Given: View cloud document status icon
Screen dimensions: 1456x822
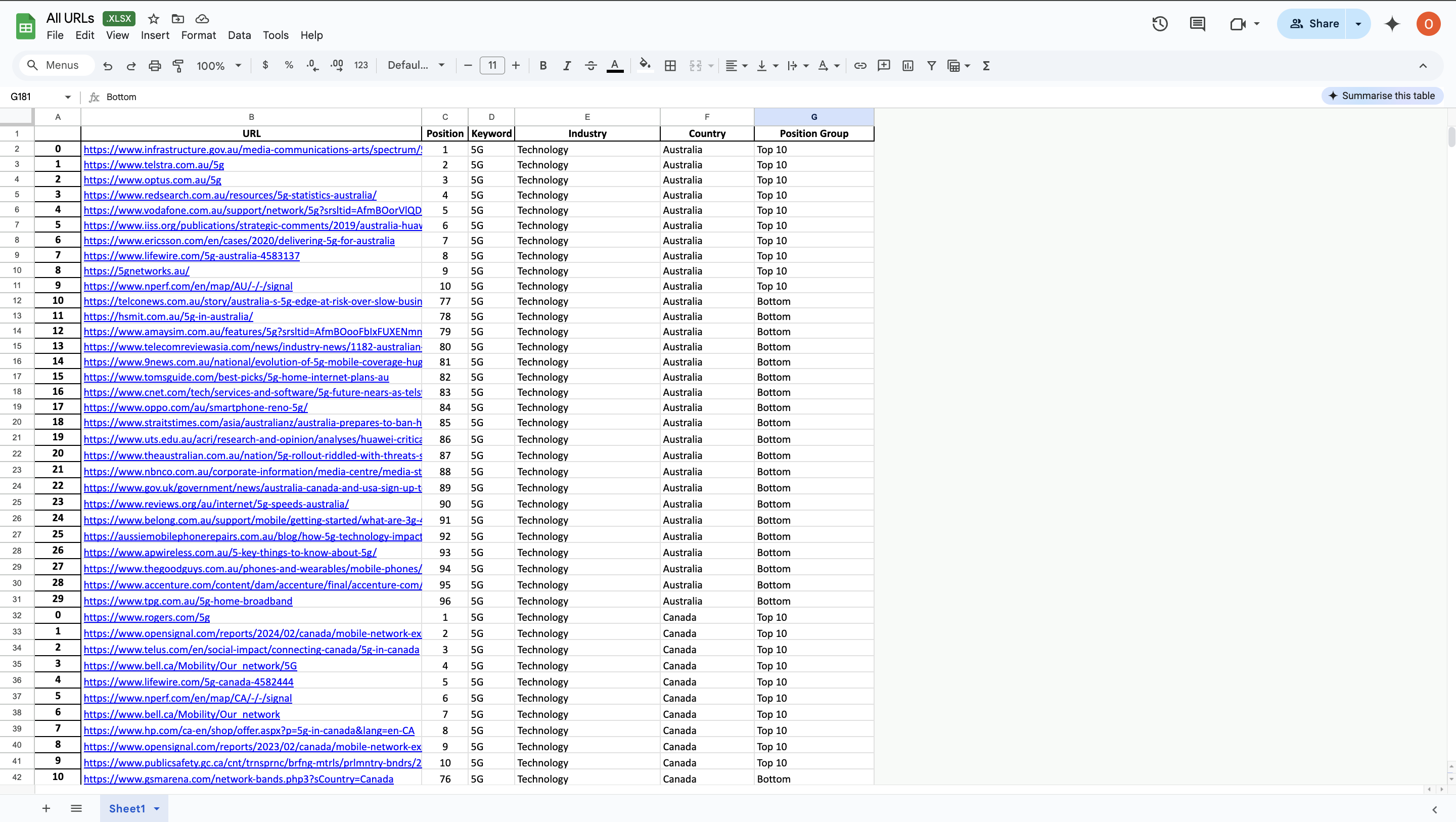Looking at the screenshot, I should point(202,19).
